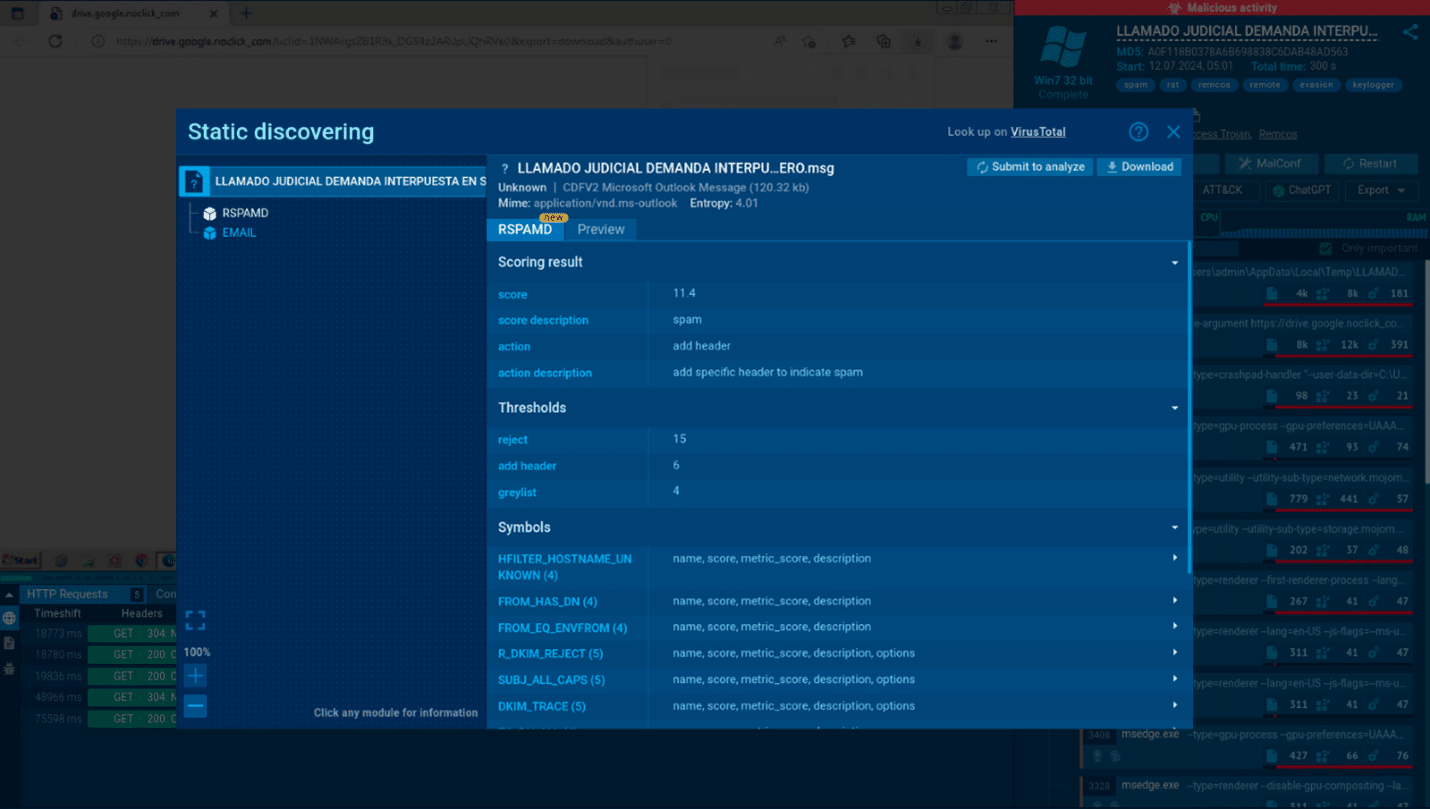Collapse bottom panel with up arrow
This screenshot has height=809, width=1430.
(9, 595)
